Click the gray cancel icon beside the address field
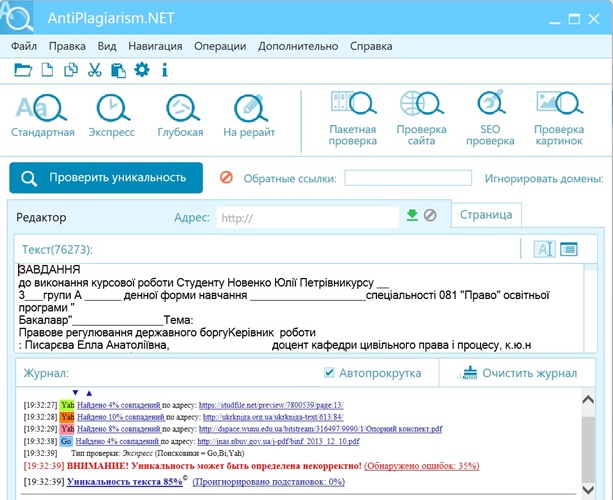613x500 pixels. [430, 215]
